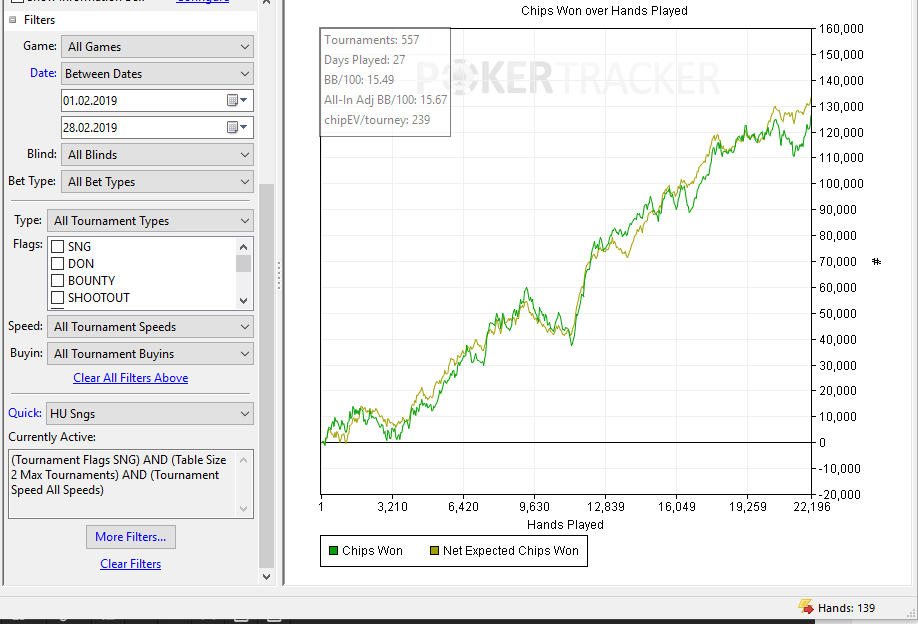This screenshot has height=624, width=918.
Task: Collapse the Filters section expander
Action: 12,20
